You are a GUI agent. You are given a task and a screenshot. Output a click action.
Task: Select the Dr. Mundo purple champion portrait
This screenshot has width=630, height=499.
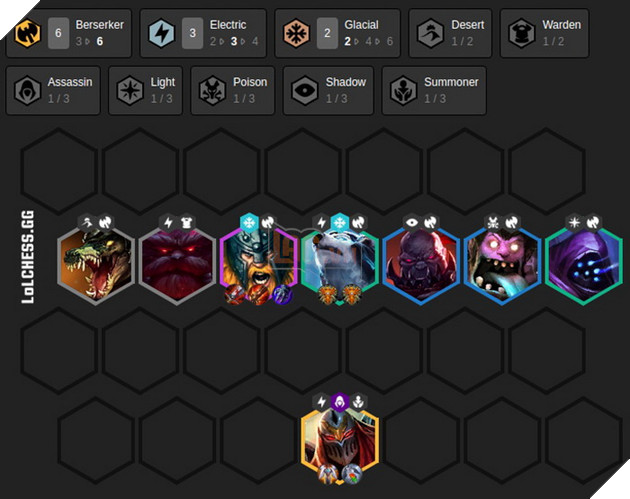[502, 264]
